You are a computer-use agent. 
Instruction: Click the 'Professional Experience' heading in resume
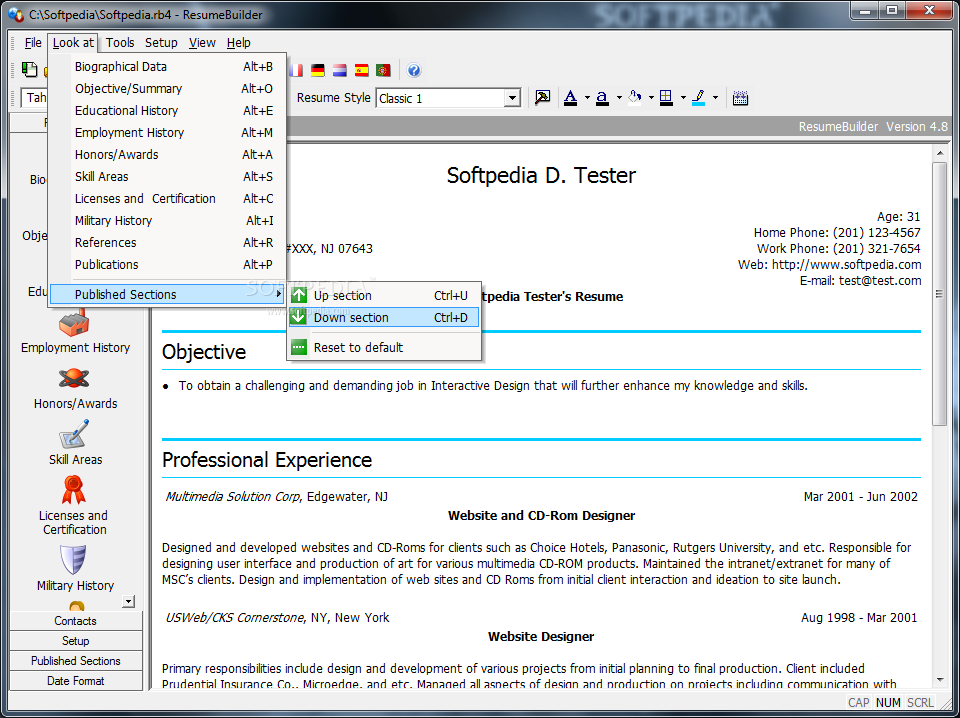(x=267, y=460)
